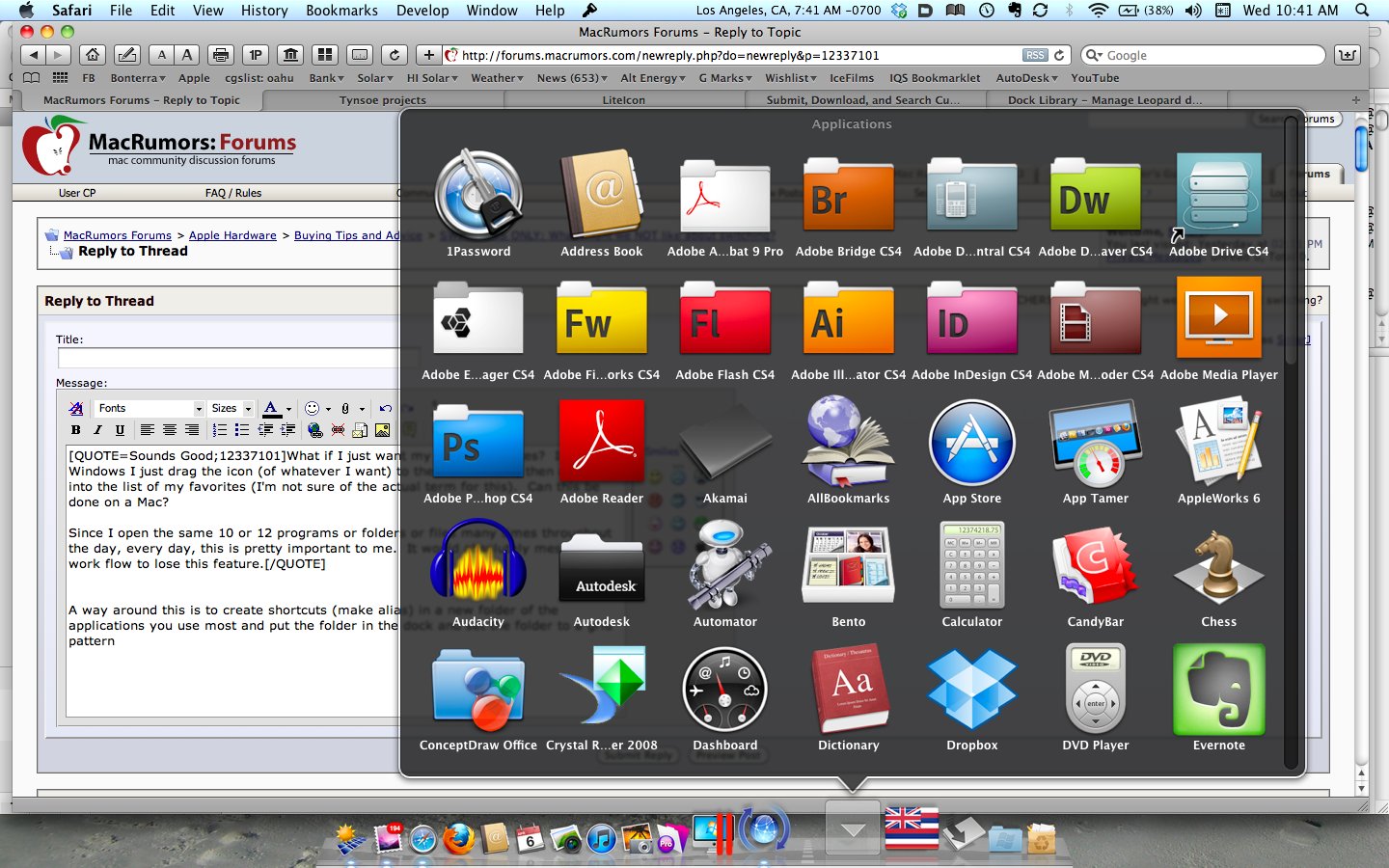Open the Weather bookmarks dropdown
The height and width of the screenshot is (868, 1389).
[497, 78]
